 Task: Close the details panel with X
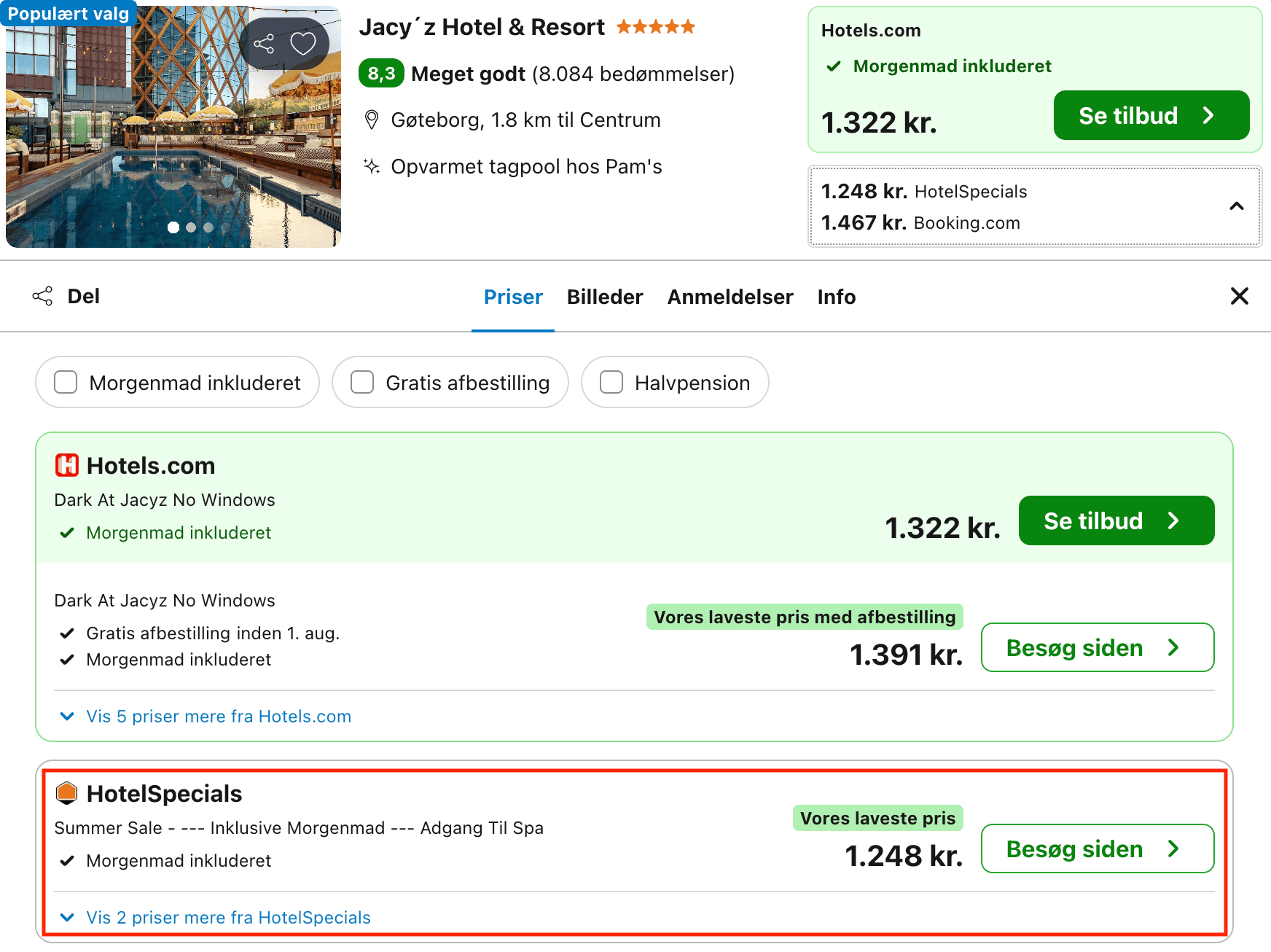1240,296
